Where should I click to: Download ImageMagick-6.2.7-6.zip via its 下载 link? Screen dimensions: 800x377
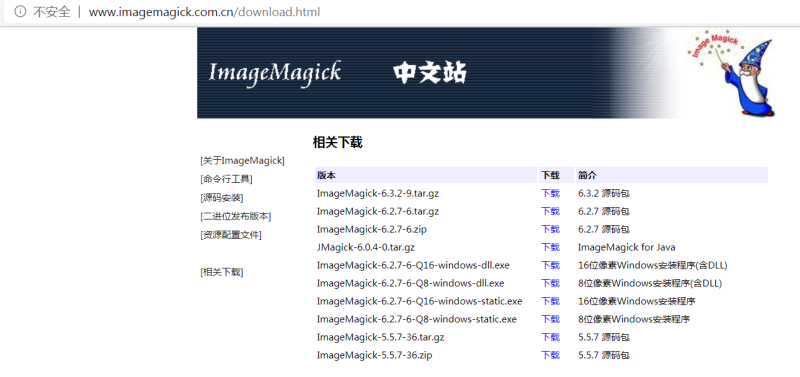551,230
